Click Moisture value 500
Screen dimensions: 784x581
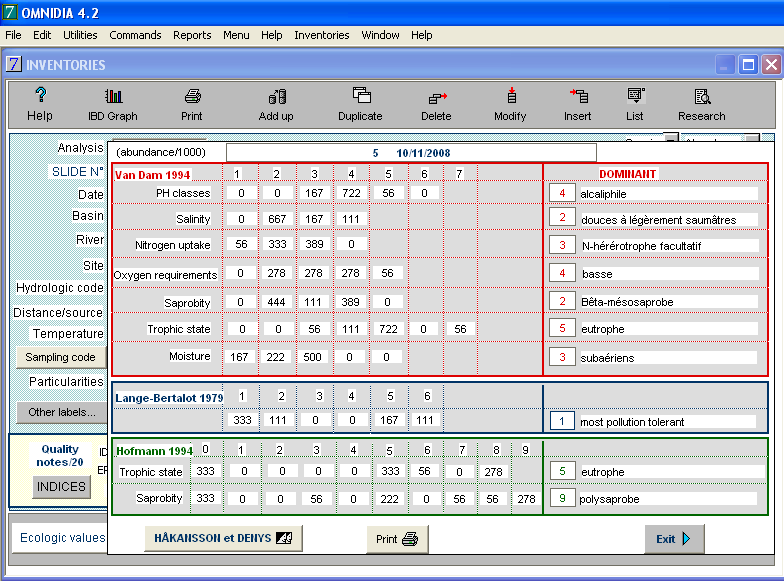click(x=312, y=357)
